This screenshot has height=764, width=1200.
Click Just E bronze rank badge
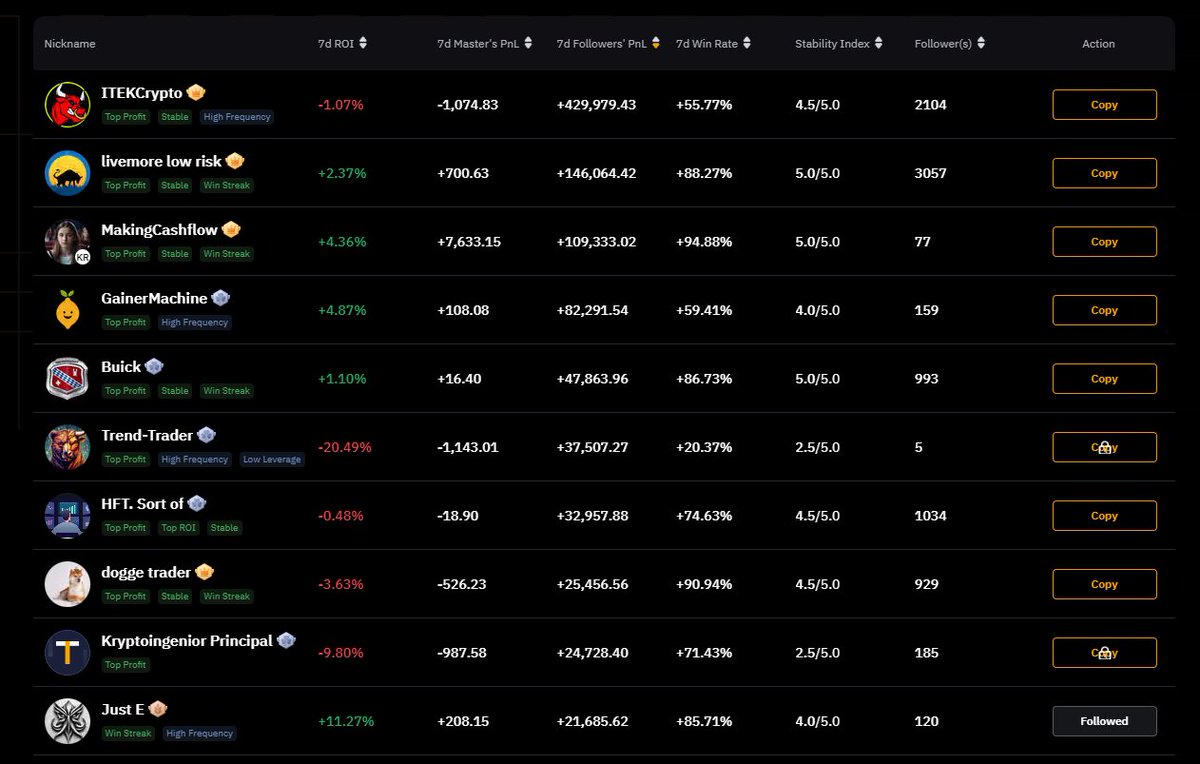coord(158,709)
